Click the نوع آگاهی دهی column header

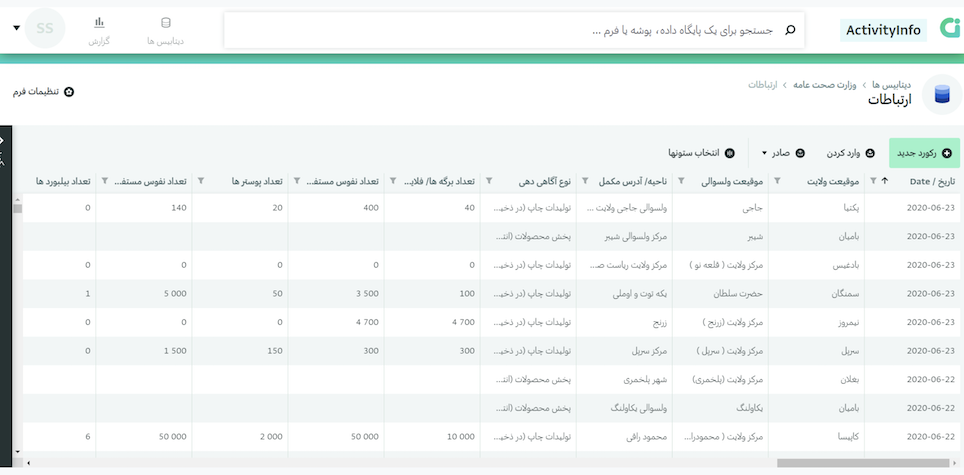[x=543, y=181]
